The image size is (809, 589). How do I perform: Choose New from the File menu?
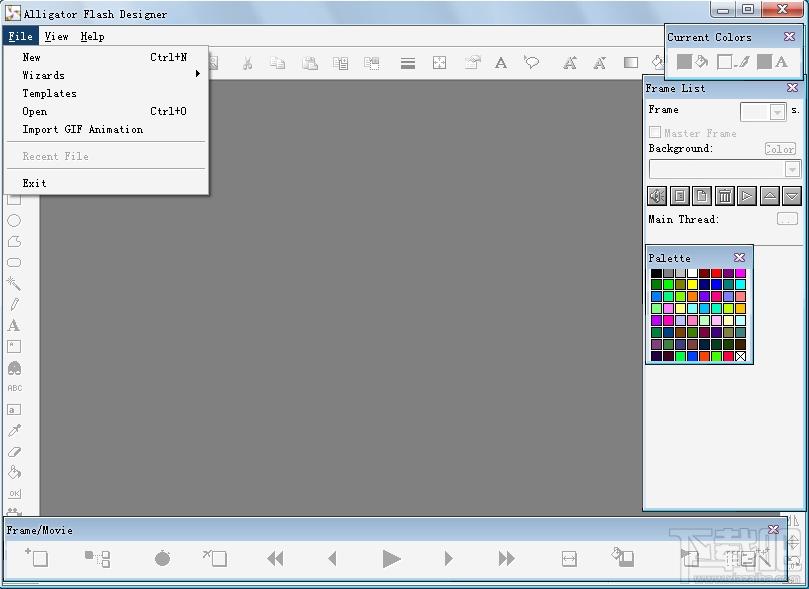pos(105,57)
